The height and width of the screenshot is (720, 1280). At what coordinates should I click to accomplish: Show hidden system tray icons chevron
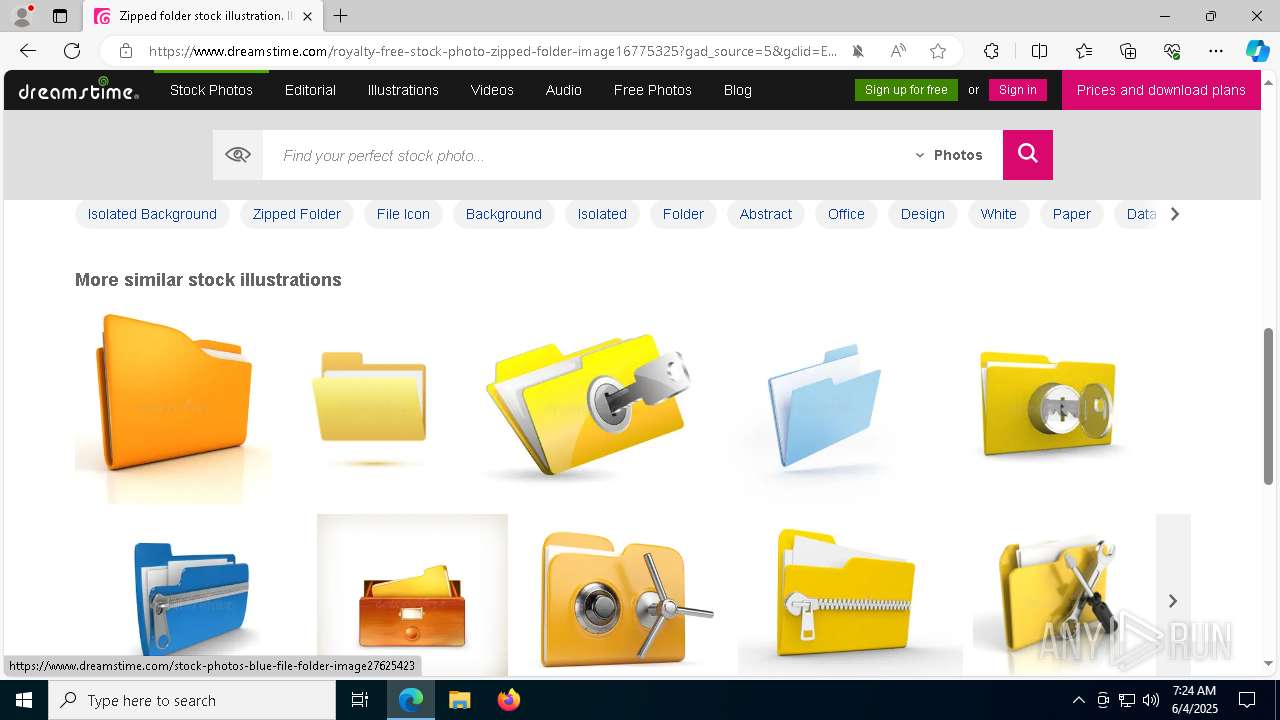coord(1078,700)
